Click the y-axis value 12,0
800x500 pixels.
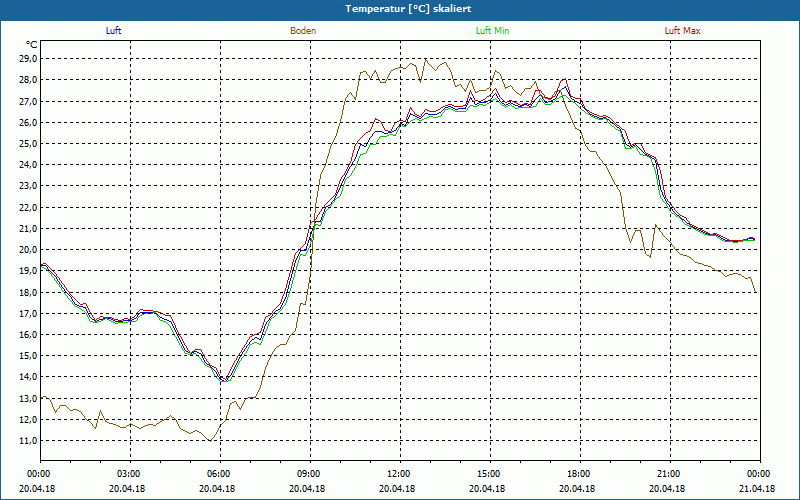pyautogui.click(x=29, y=419)
